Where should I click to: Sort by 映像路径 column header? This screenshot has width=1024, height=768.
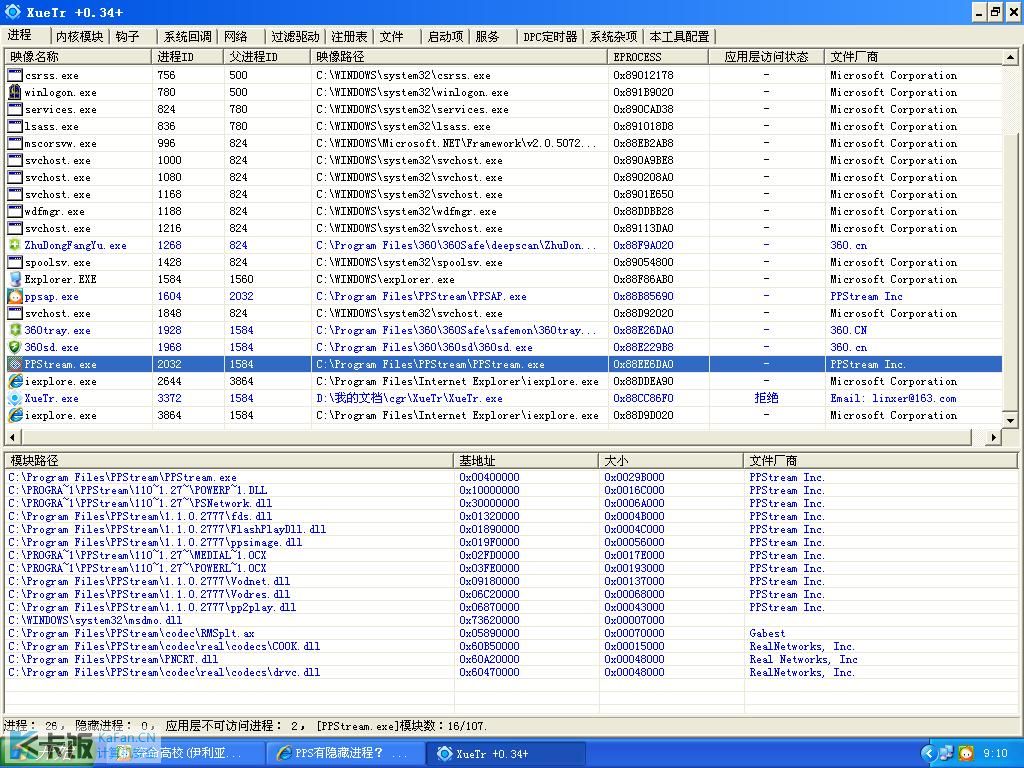point(459,57)
